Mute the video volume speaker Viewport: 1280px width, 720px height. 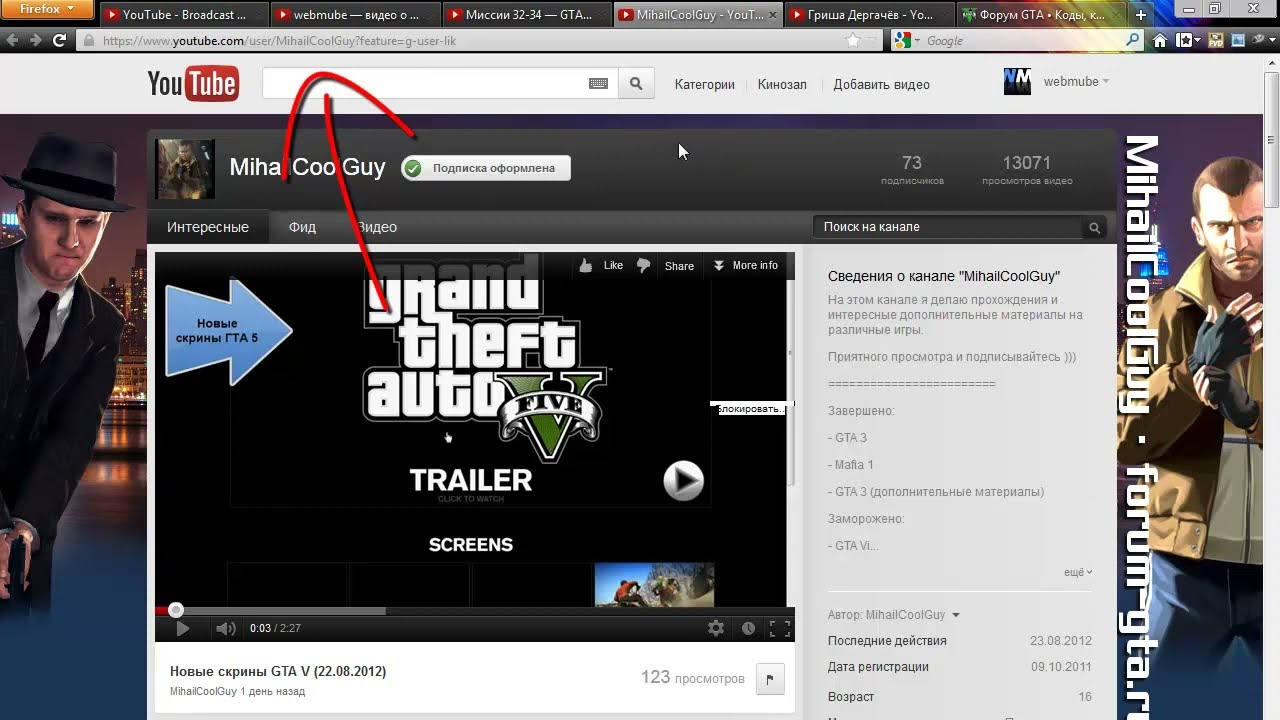click(226, 628)
